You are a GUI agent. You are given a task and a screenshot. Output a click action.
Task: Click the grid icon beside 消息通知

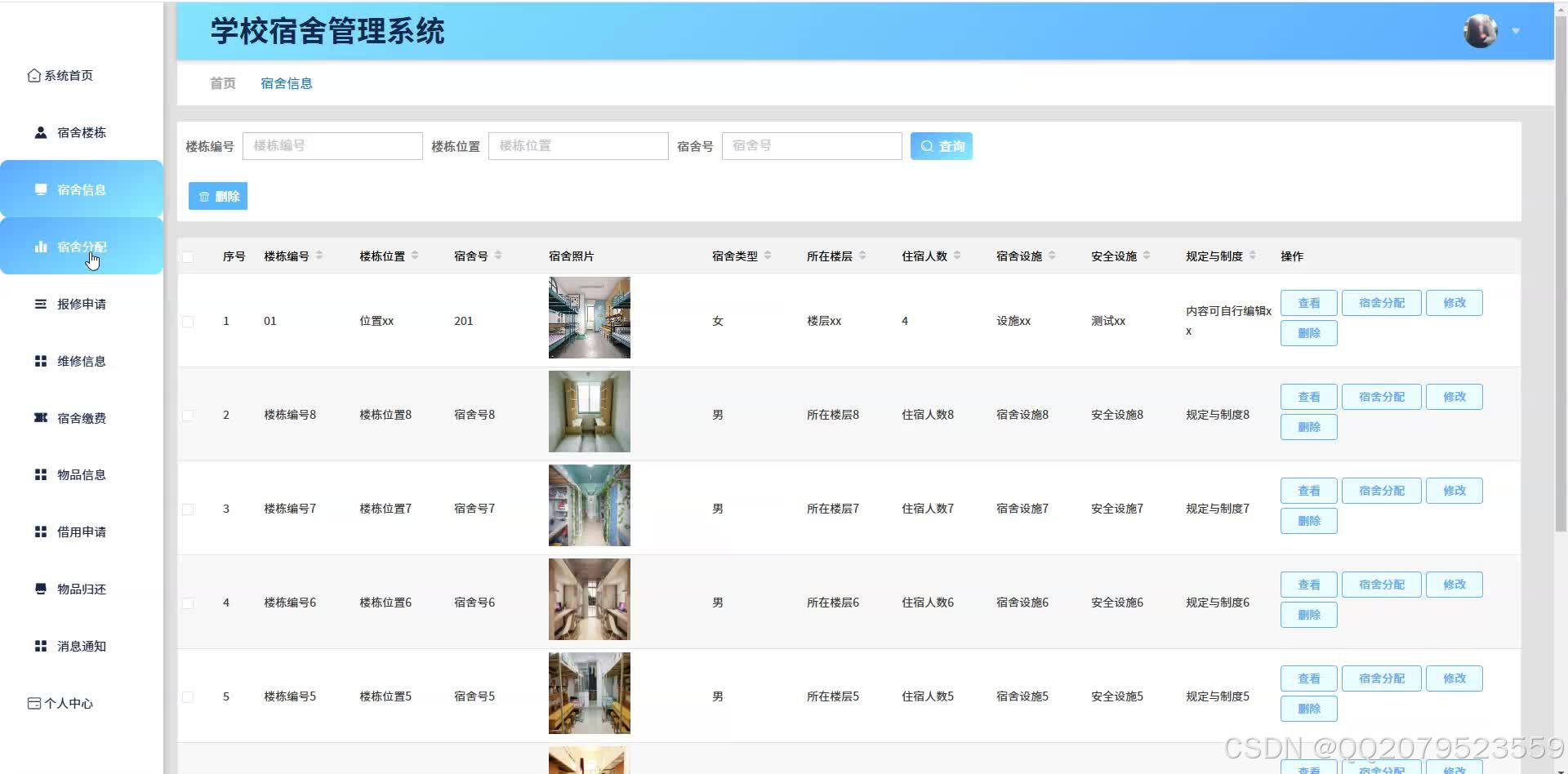tap(41, 646)
